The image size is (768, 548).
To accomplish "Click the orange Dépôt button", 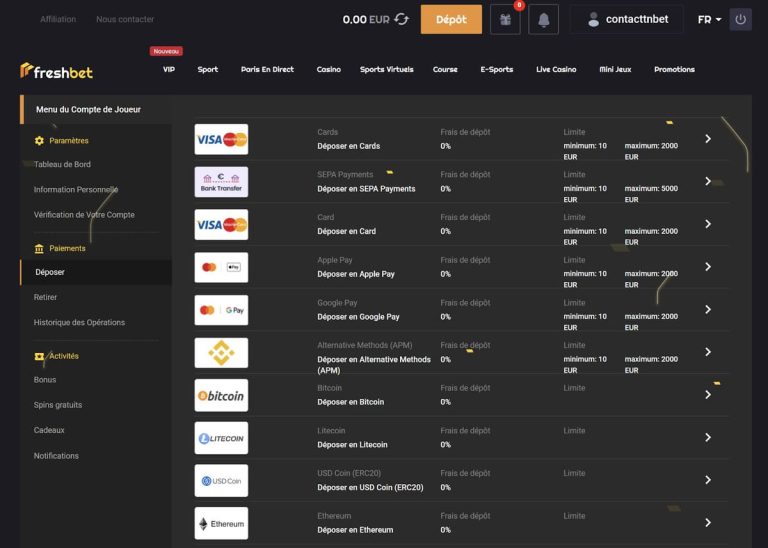I will [x=451, y=20].
